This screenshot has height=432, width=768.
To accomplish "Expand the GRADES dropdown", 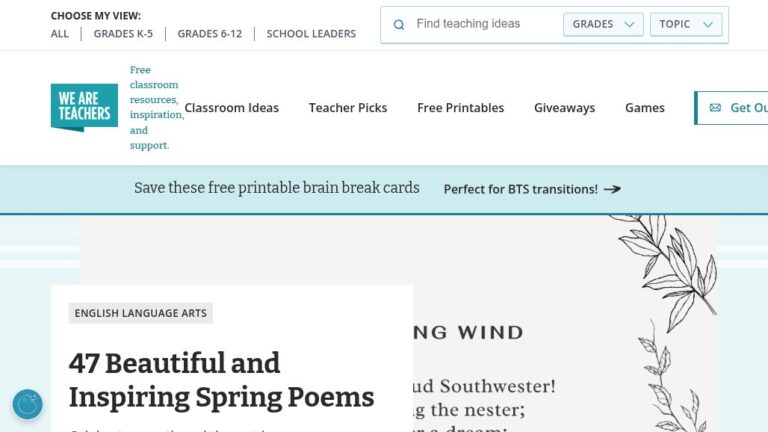I will tap(603, 24).
